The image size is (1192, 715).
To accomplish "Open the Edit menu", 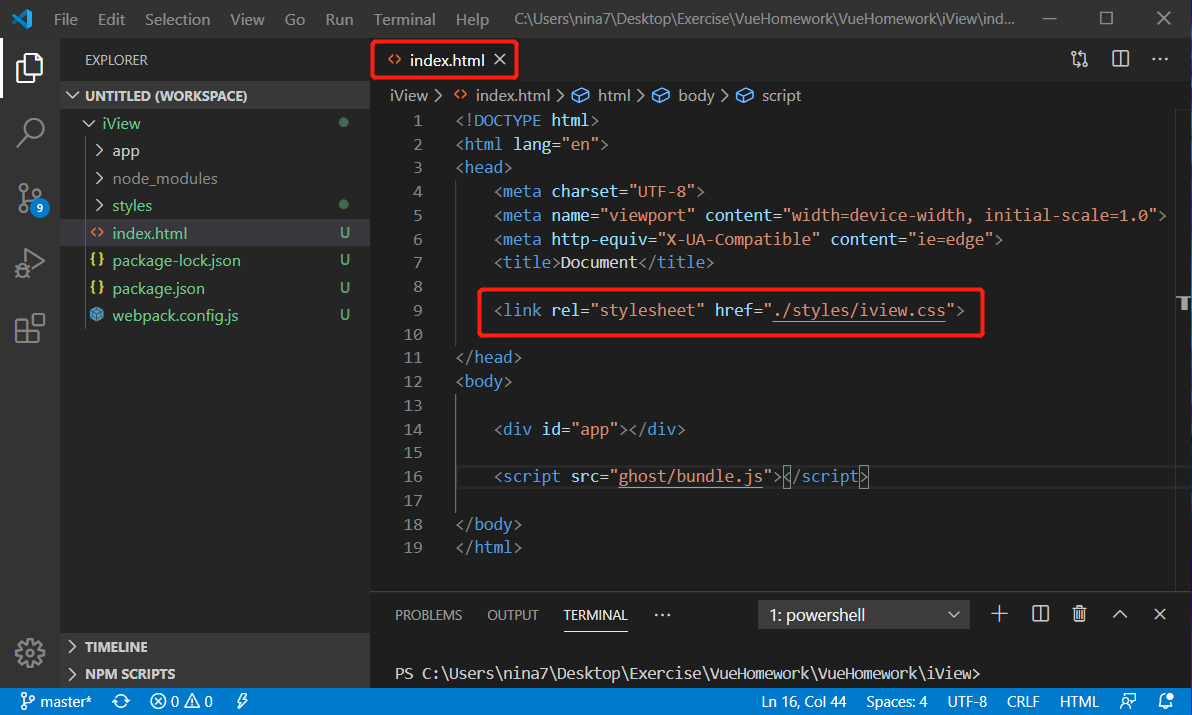I will [x=111, y=19].
